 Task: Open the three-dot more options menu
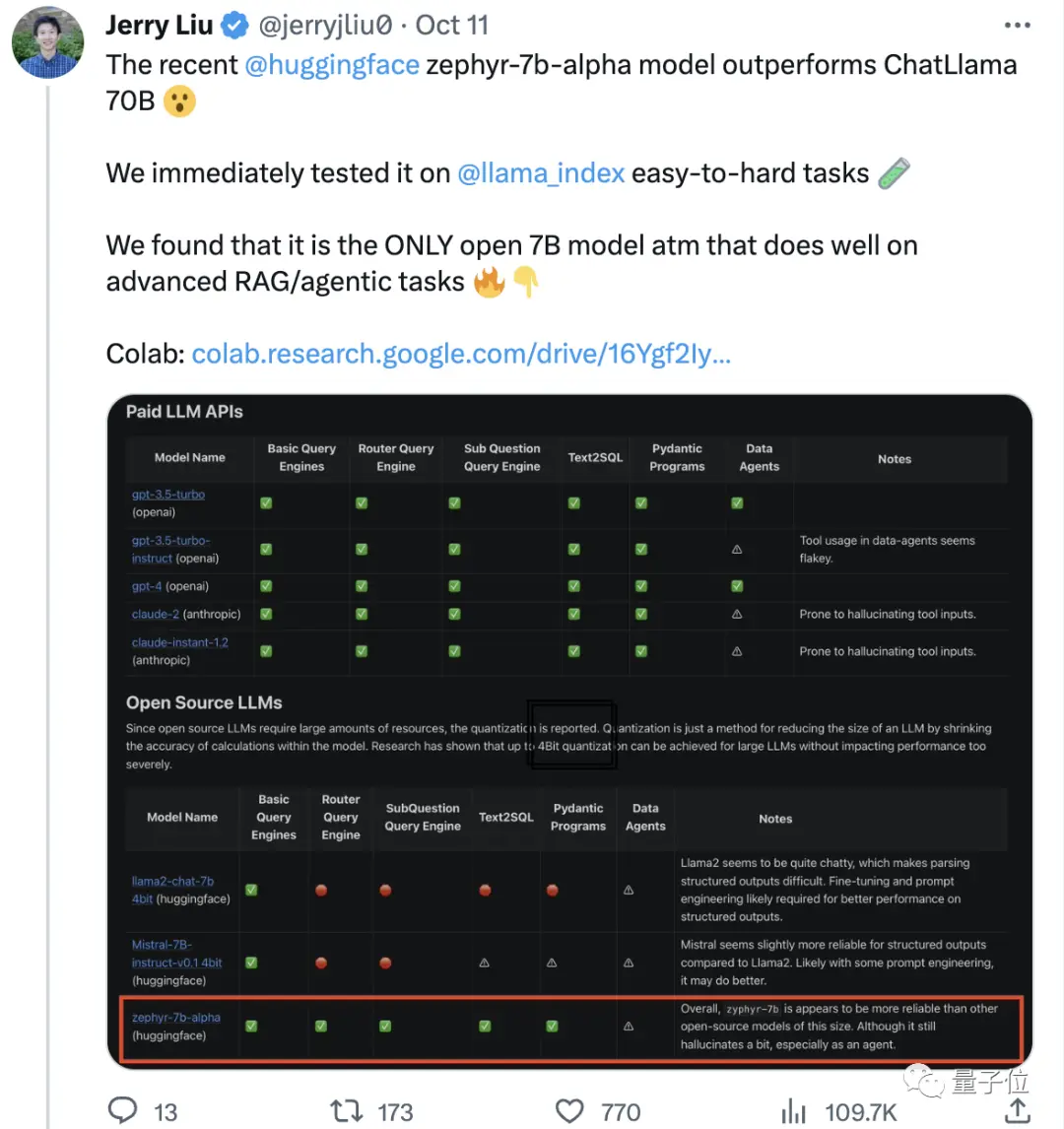pyautogui.click(x=1018, y=26)
